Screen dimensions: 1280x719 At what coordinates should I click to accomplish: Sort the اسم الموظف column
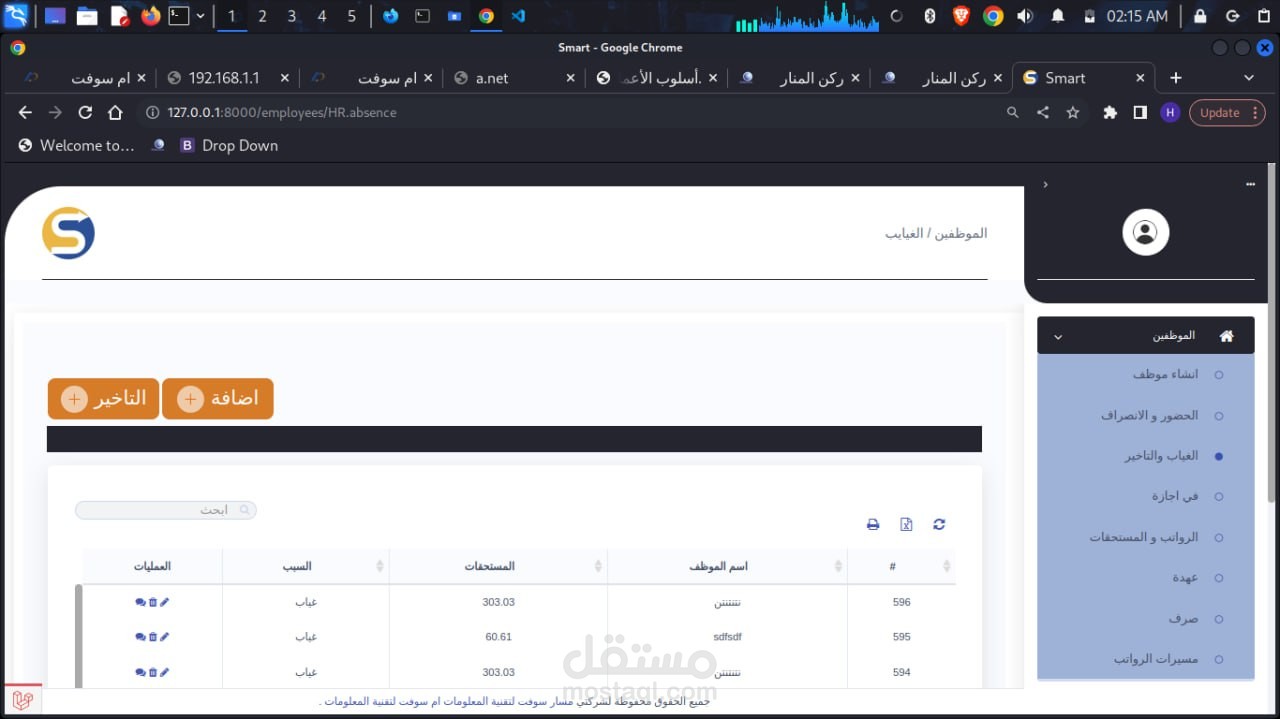[x=838, y=565]
